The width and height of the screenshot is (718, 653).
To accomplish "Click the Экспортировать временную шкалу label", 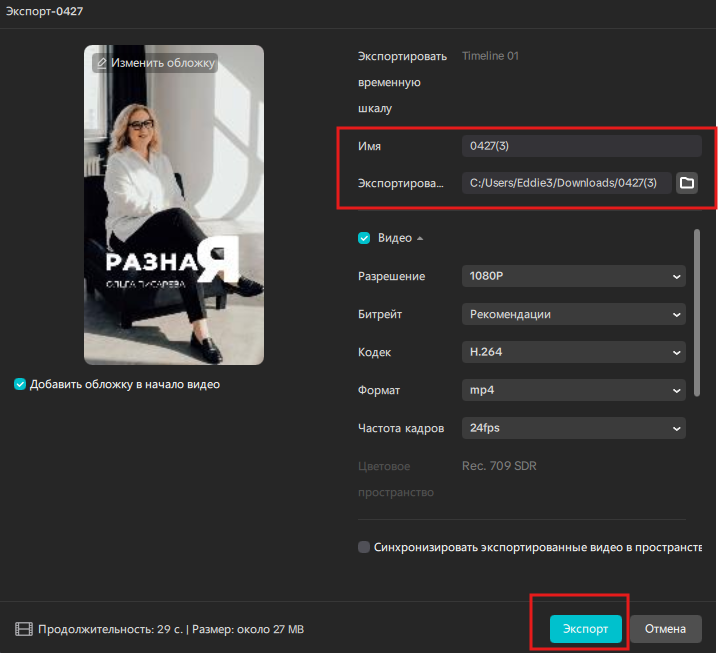I will pos(403,82).
